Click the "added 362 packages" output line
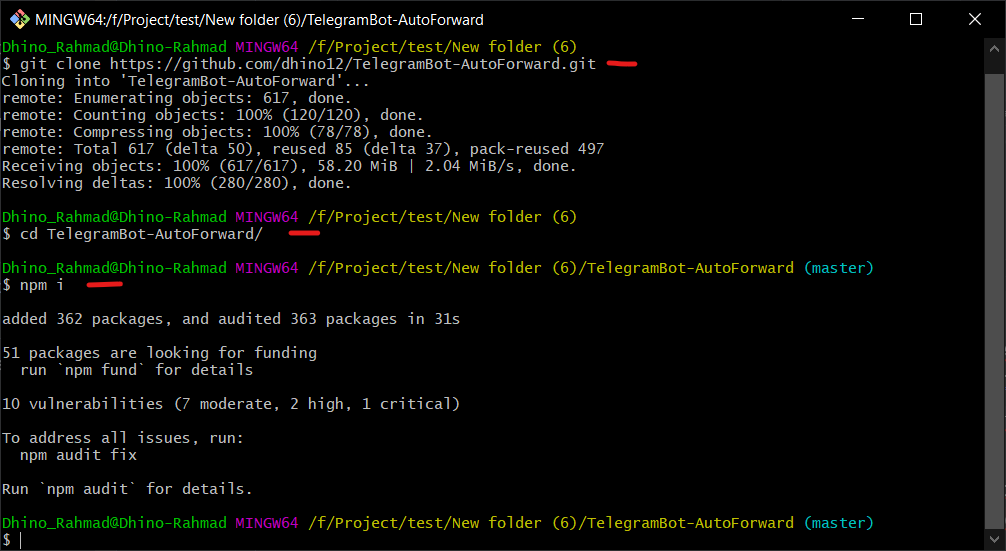 (x=231, y=319)
